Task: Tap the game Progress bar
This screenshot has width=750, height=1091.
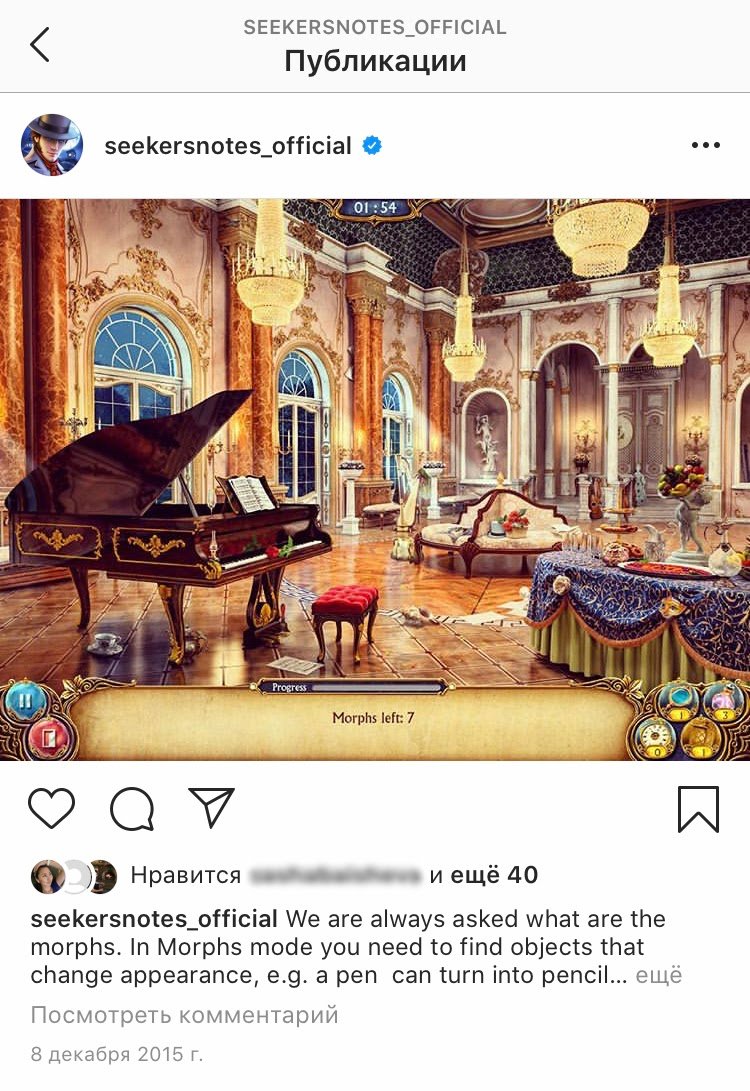Action: coord(350,687)
